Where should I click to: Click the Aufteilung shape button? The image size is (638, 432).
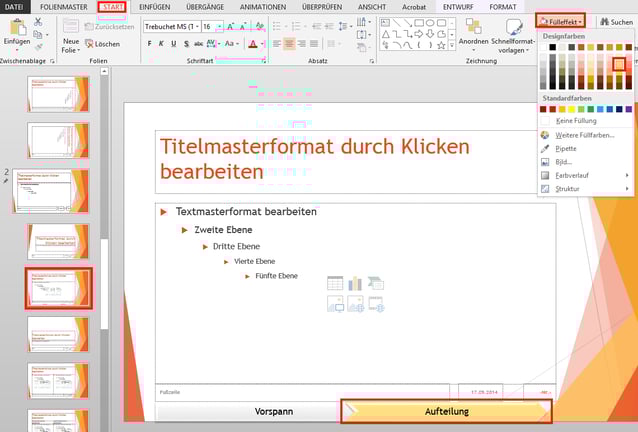click(446, 411)
